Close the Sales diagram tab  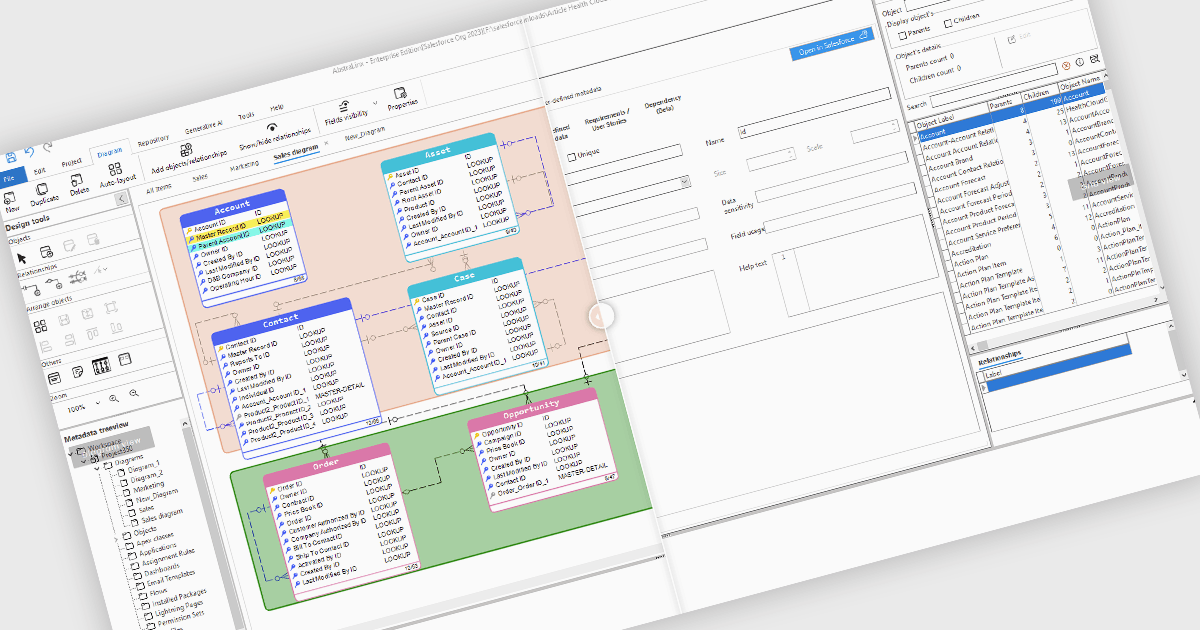tap(326, 143)
